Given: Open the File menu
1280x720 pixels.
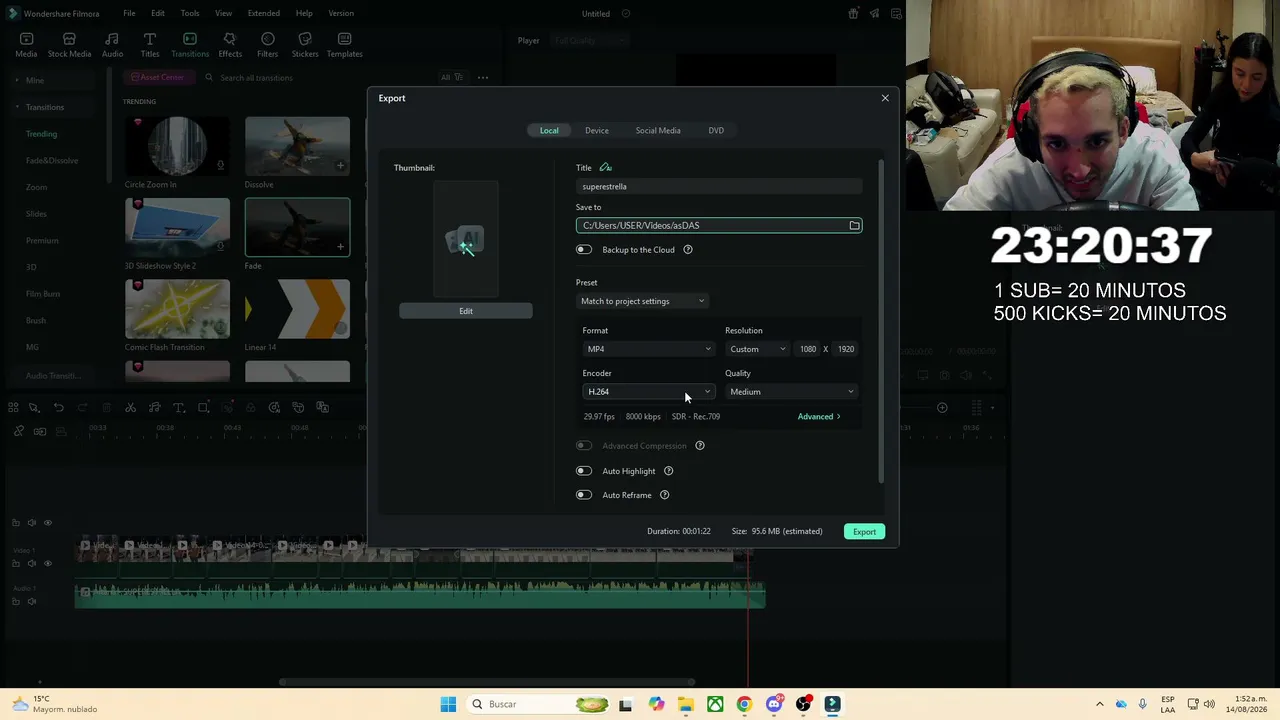Looking at the screenshot, I should point(129,13).
